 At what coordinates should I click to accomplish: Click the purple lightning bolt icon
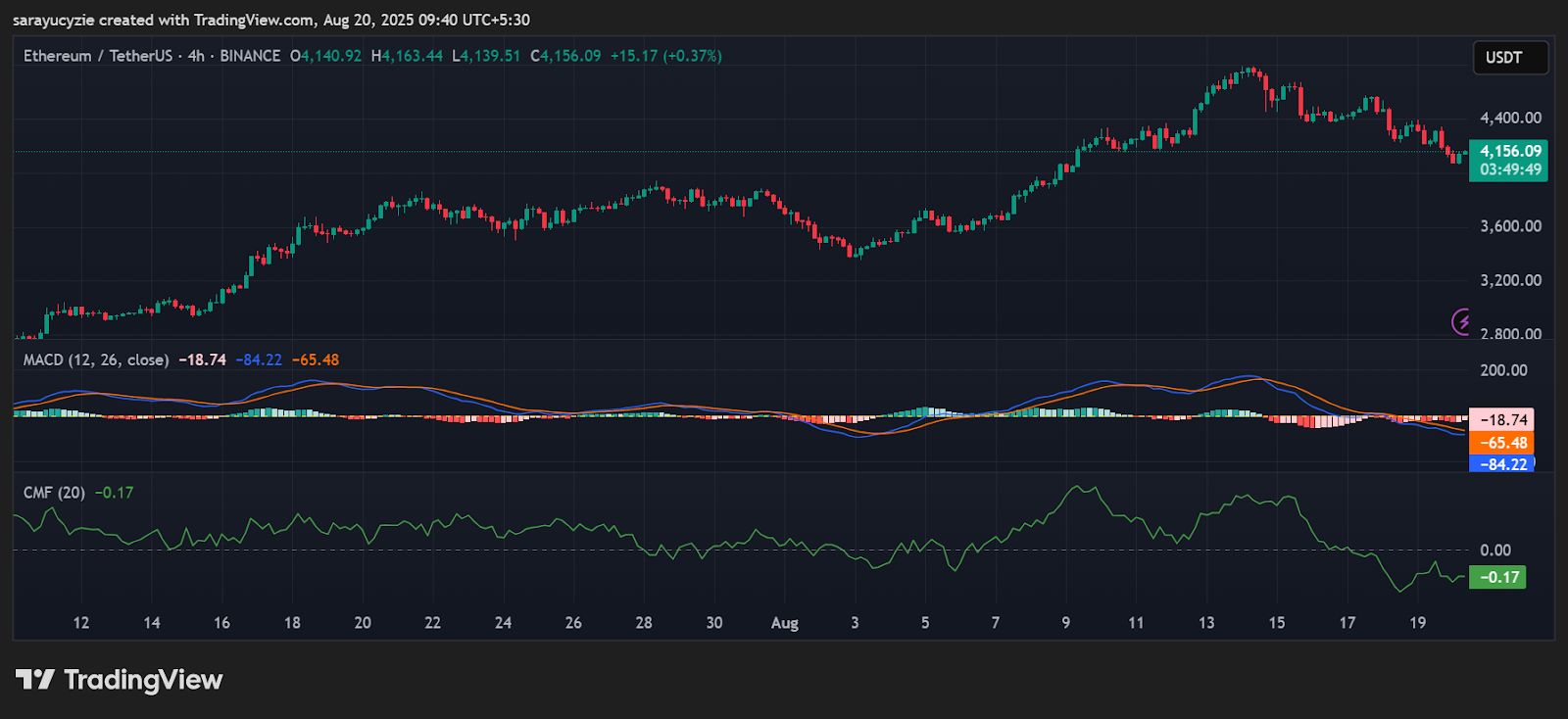(1461, 321)
